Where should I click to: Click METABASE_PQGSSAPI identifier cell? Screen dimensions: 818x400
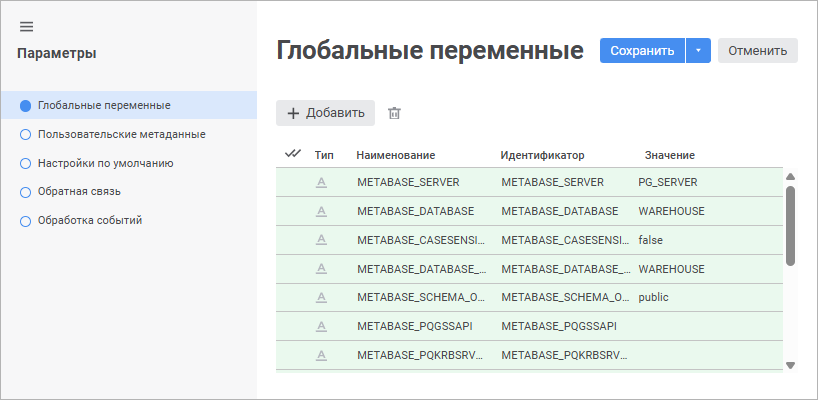coord(559,326)
